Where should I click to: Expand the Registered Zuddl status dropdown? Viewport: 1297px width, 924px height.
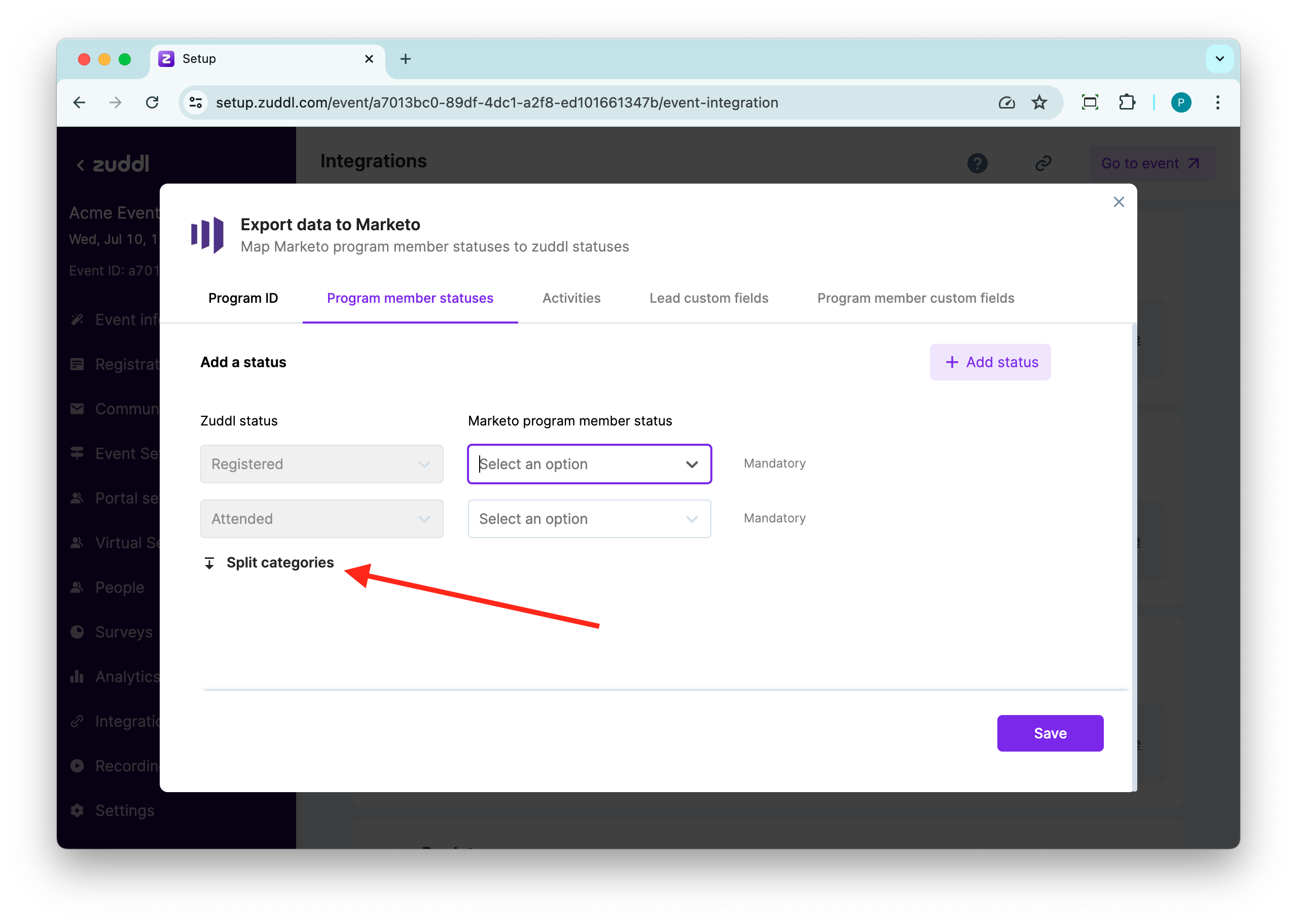pos(321,464)
